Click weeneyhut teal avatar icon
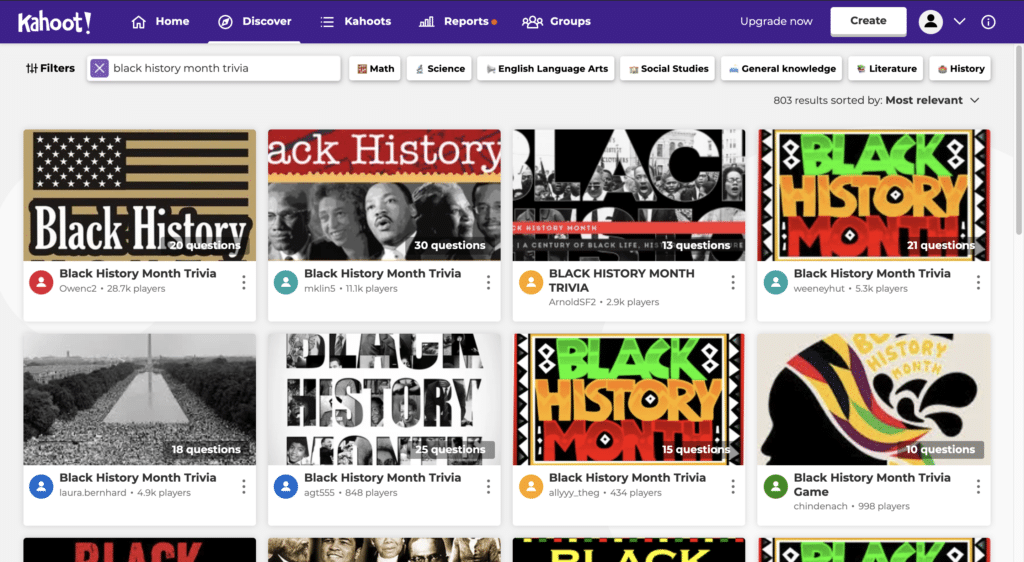 (775, 283)
